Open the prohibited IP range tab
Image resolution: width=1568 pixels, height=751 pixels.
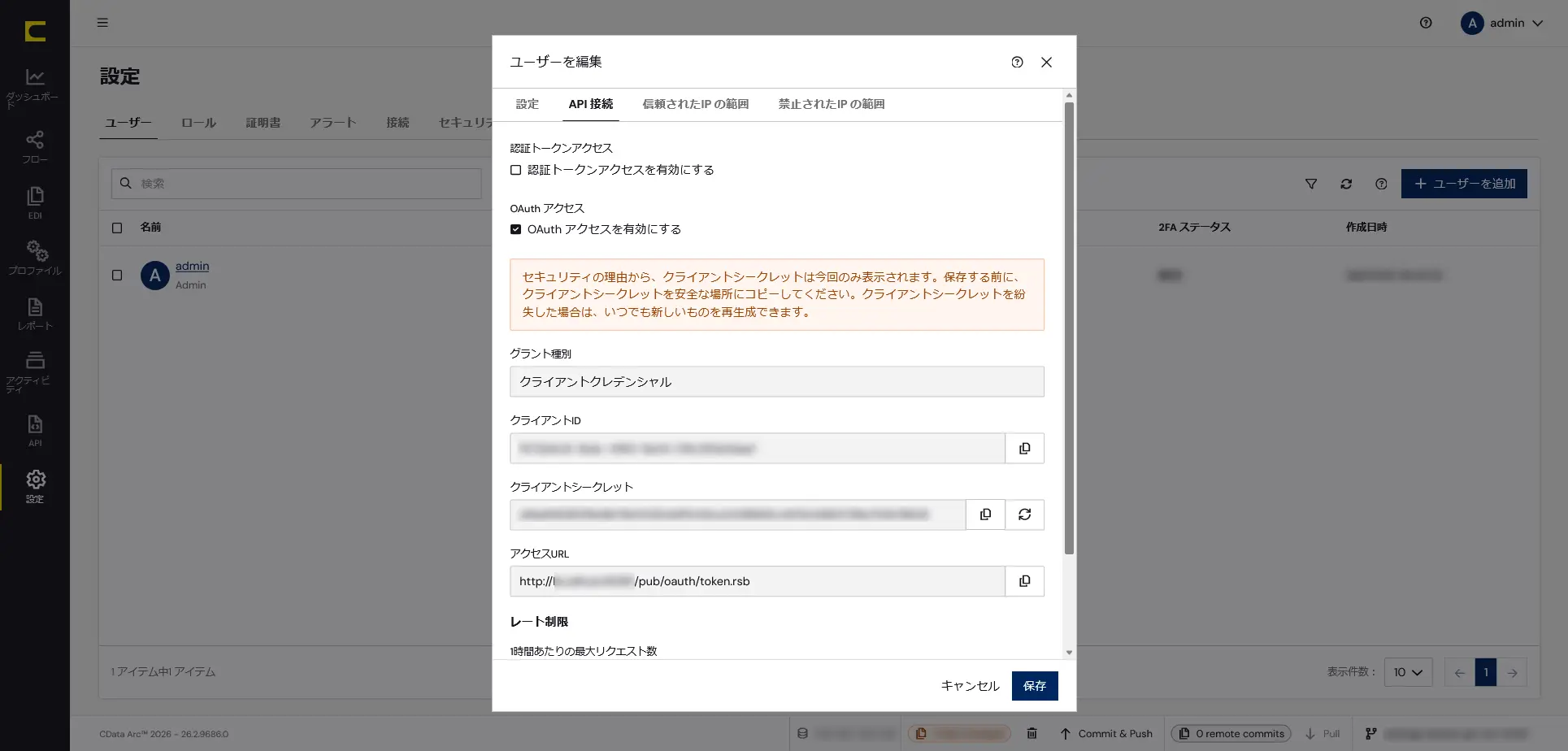click(x=832, y=104)
